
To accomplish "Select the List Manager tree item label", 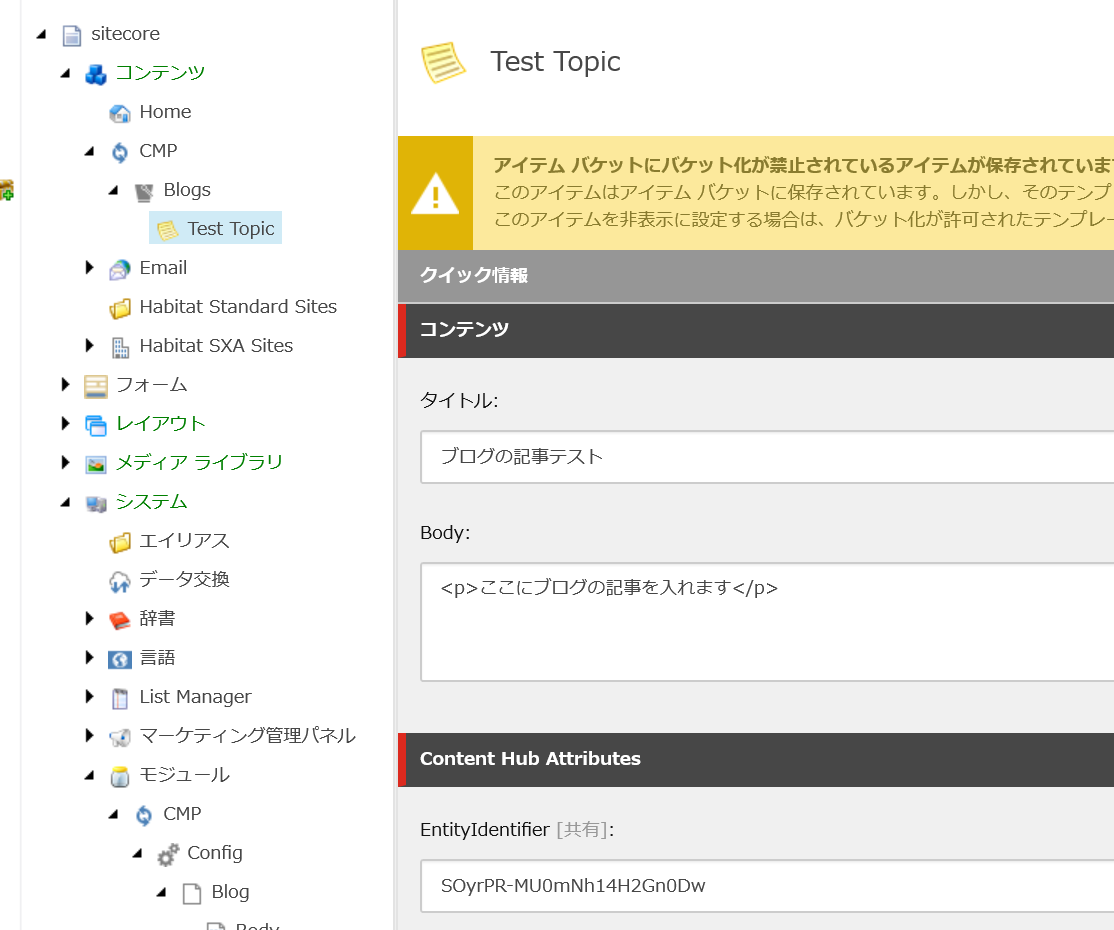I will (195, 697).
